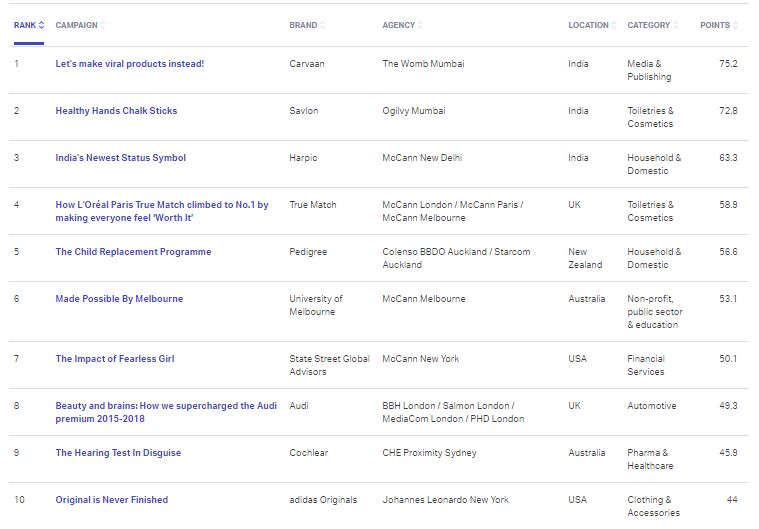Open Healthy Hands Chalk Sticks campaign

point(116,110)
